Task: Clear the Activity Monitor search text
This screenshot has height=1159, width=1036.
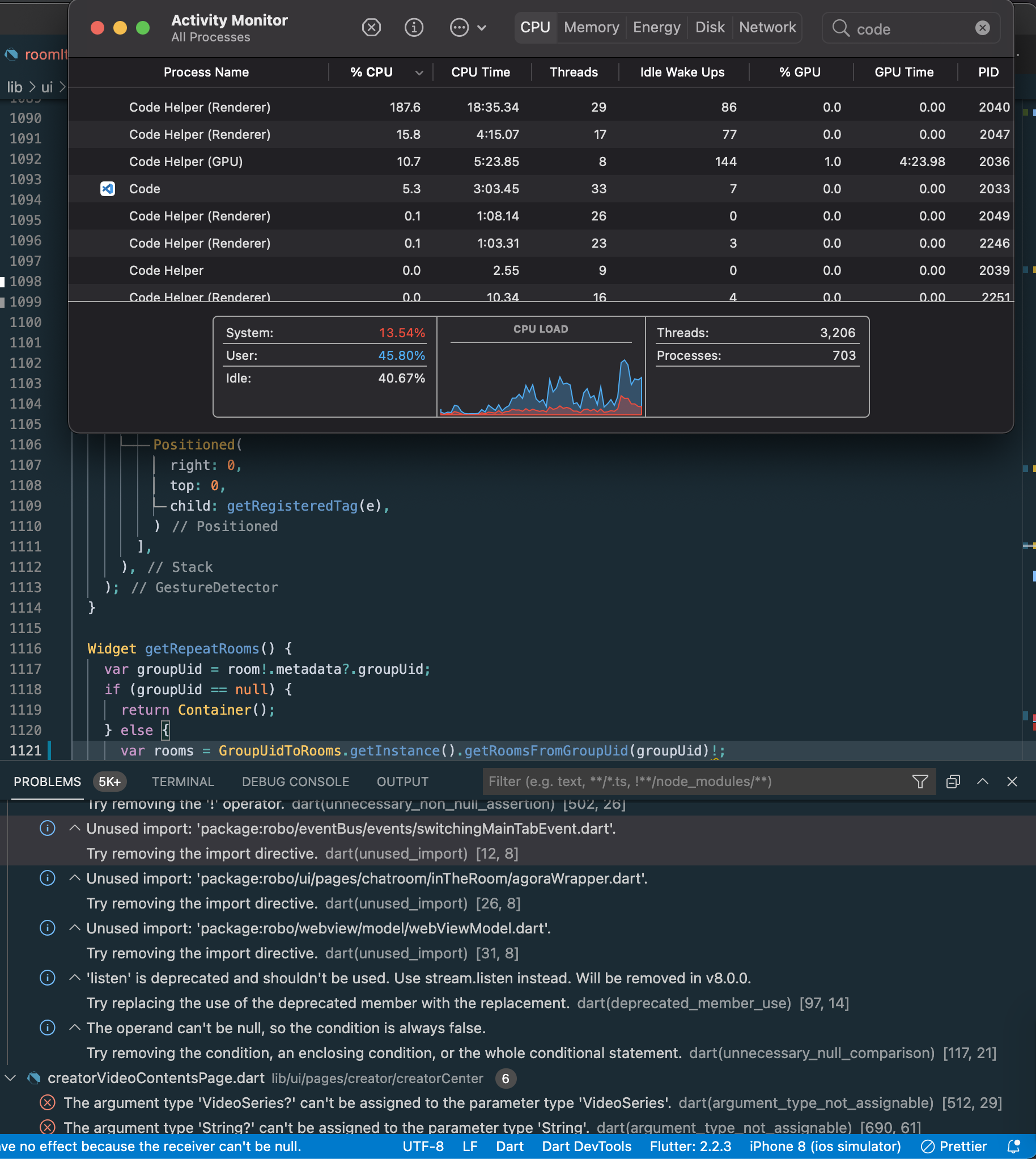Action: point(983,28)
